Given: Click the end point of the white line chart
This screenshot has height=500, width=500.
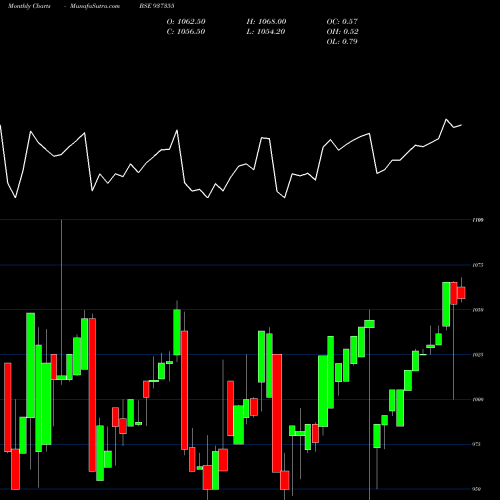Looking at the screenshot, I should 462,125.
